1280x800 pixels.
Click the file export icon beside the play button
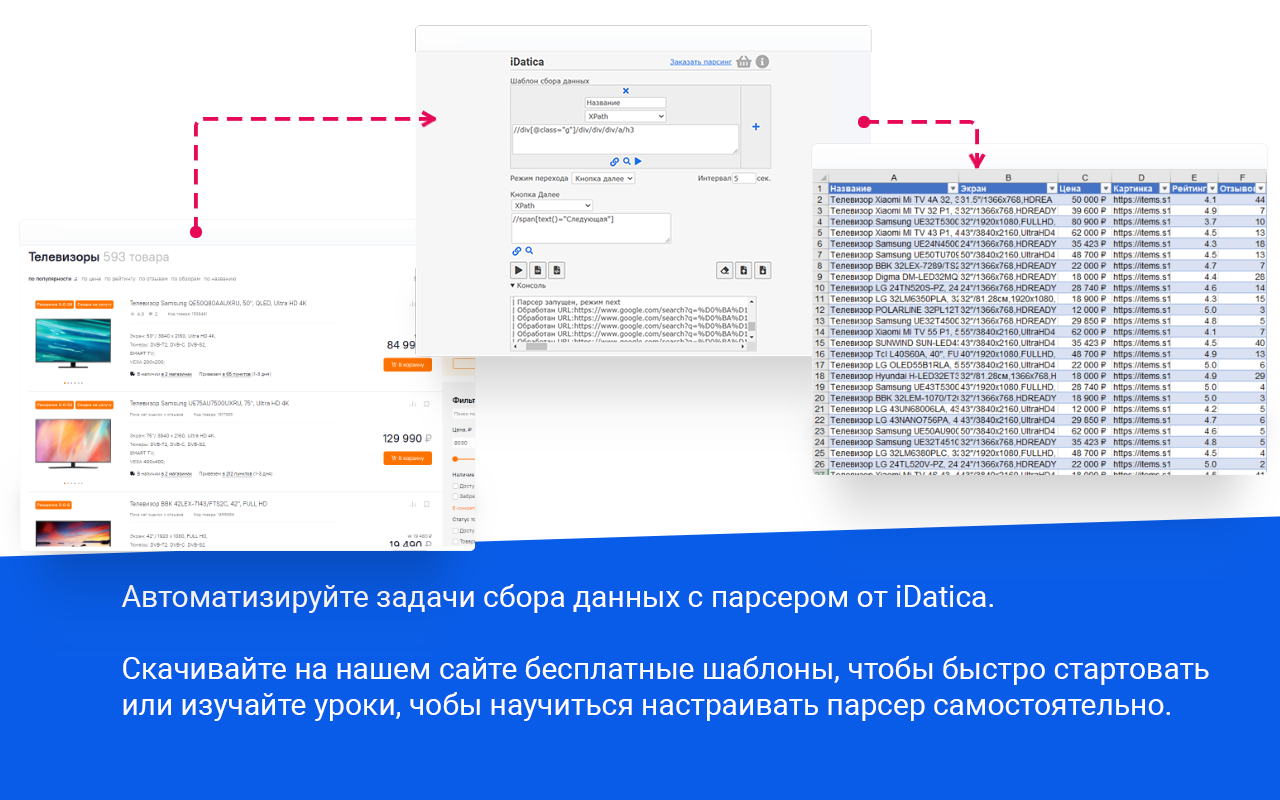tap(538, 269)
